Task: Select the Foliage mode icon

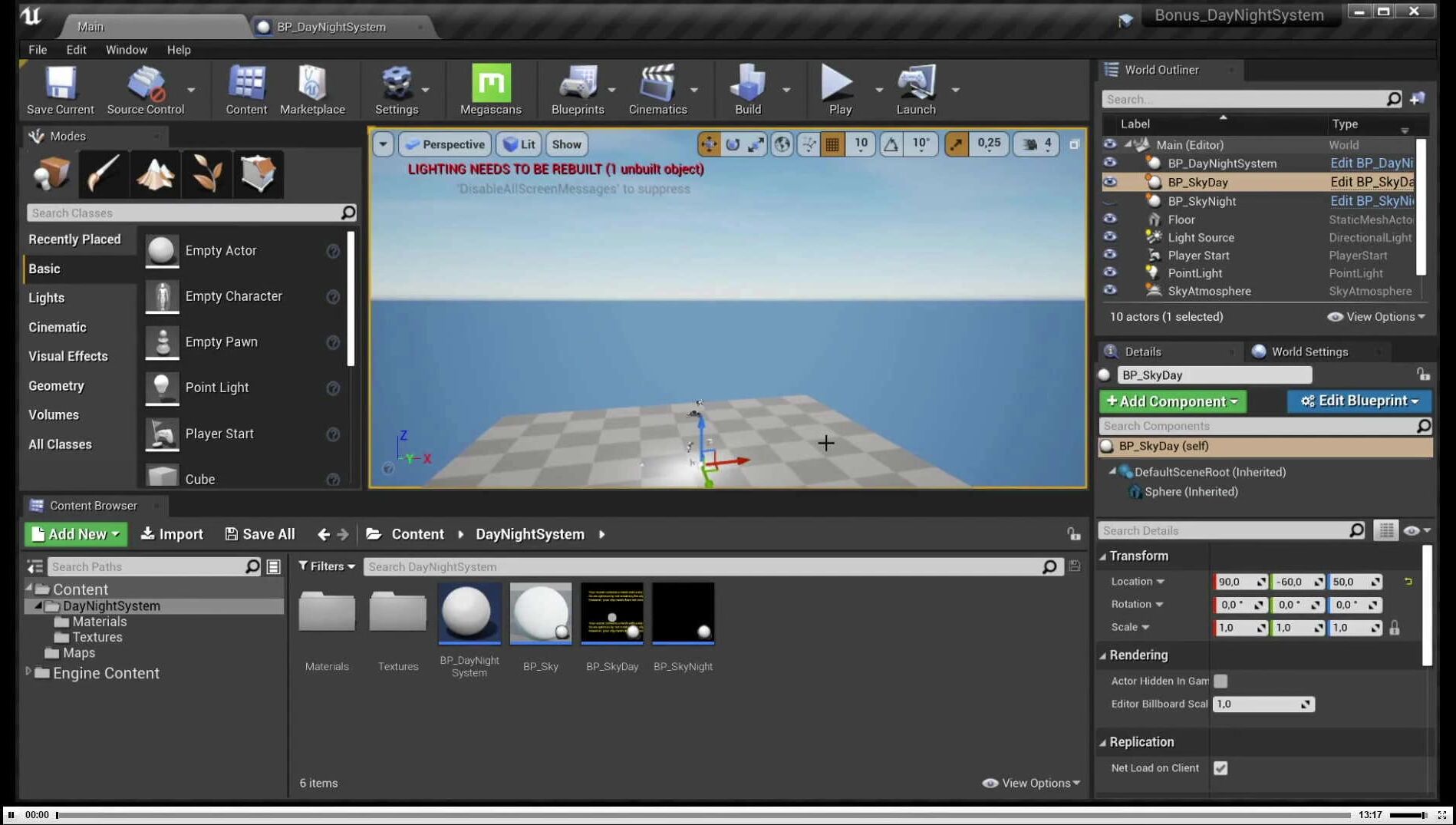Action: (x=206, y=174)
